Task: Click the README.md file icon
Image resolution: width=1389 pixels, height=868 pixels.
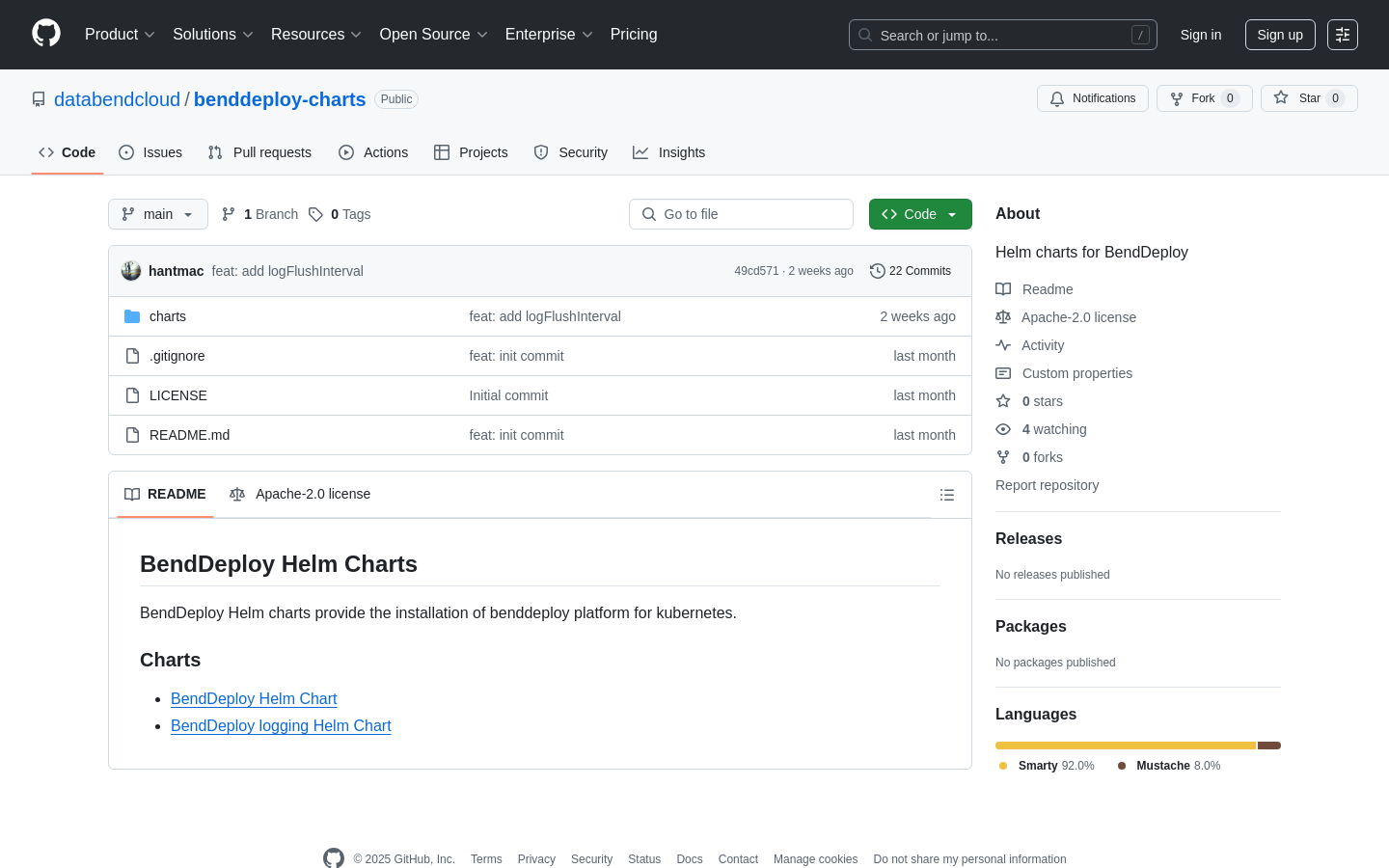Action: [132, 435]
